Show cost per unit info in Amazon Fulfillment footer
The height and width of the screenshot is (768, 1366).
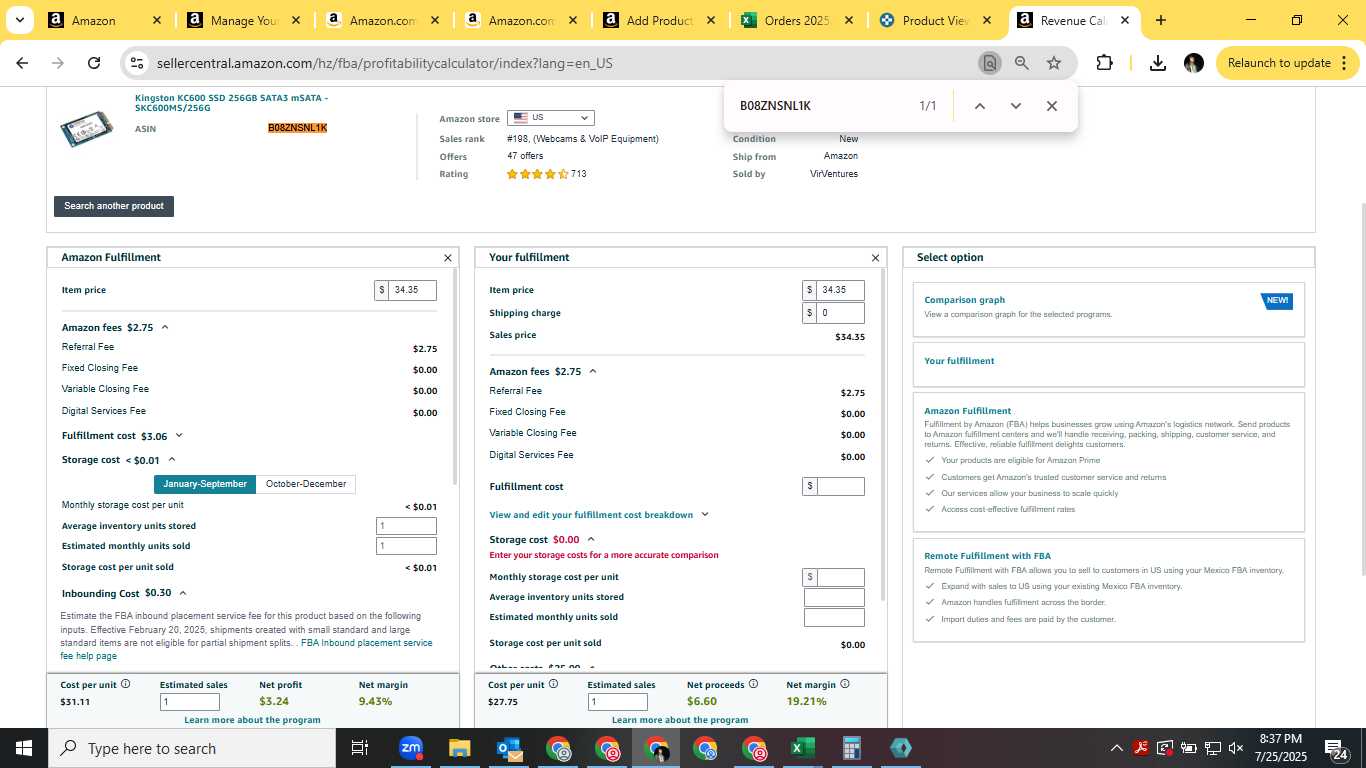[x=125, y=684]
